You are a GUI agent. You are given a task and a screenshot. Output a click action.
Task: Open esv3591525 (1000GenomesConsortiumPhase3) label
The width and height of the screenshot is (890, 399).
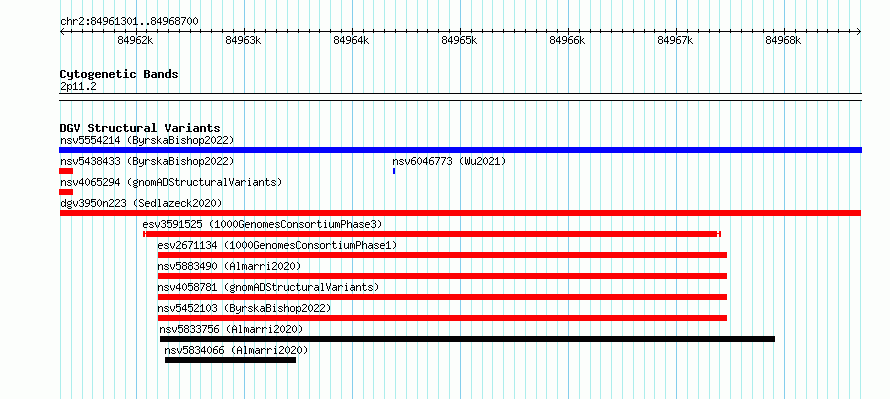(262, 224)
